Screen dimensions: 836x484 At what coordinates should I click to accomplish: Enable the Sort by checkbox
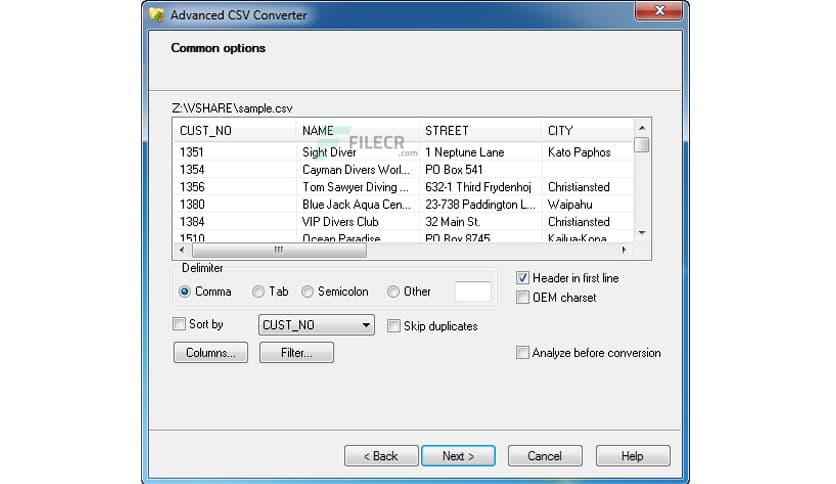click(179, 324)
